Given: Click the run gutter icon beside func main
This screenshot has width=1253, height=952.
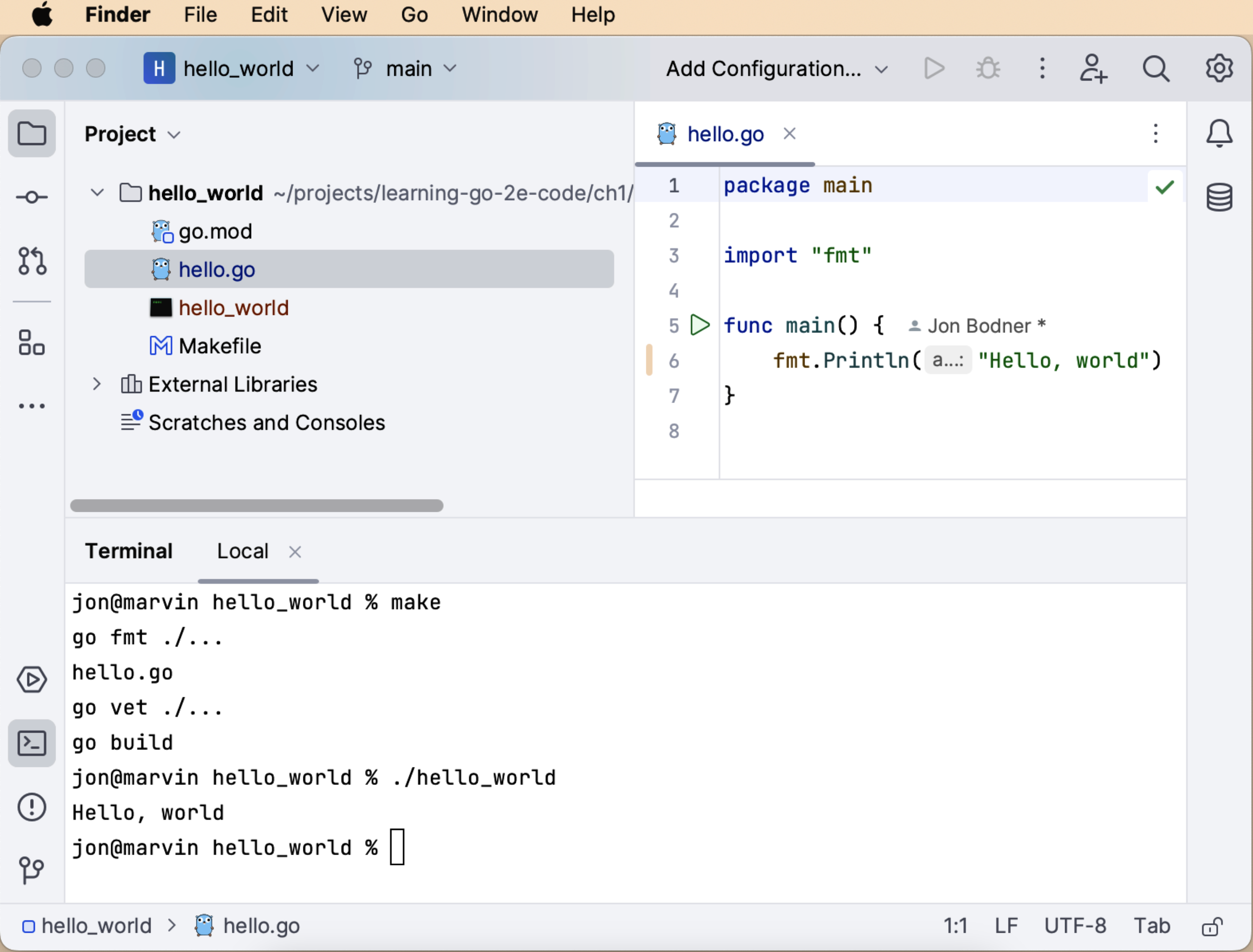Looking at the screenshot, I should click(x=700, y=325).
